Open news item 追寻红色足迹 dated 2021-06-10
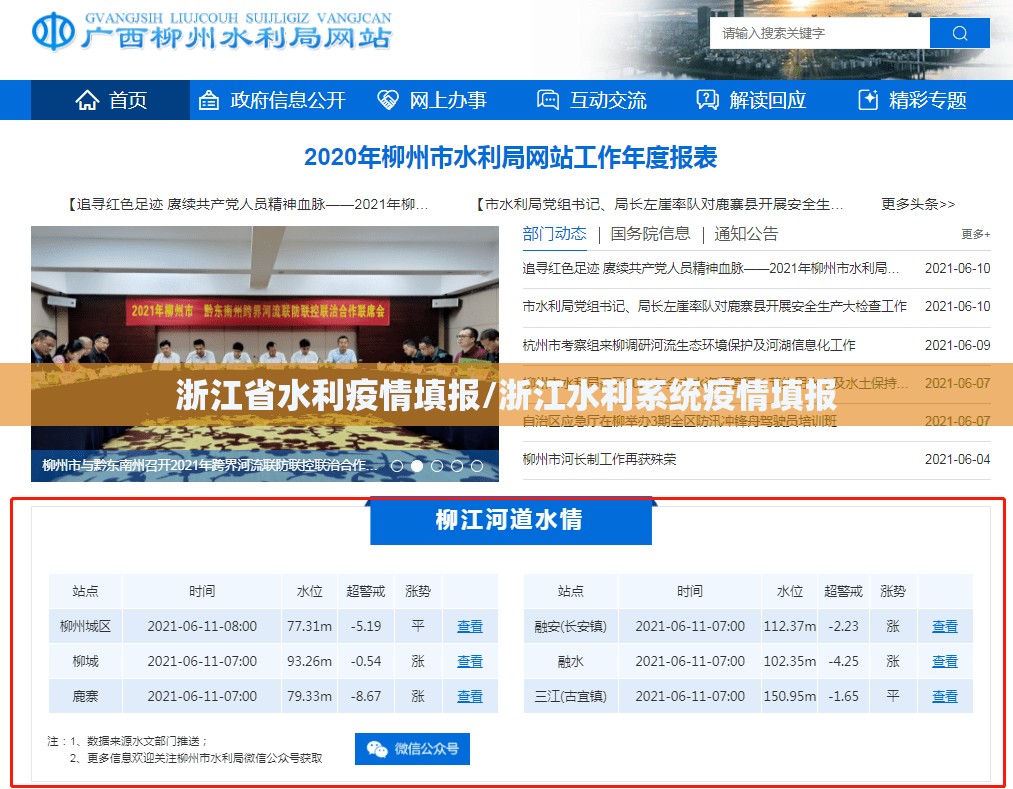This screenshot has width=1013, height=789. pyautogui.click(x=711, y=268)
